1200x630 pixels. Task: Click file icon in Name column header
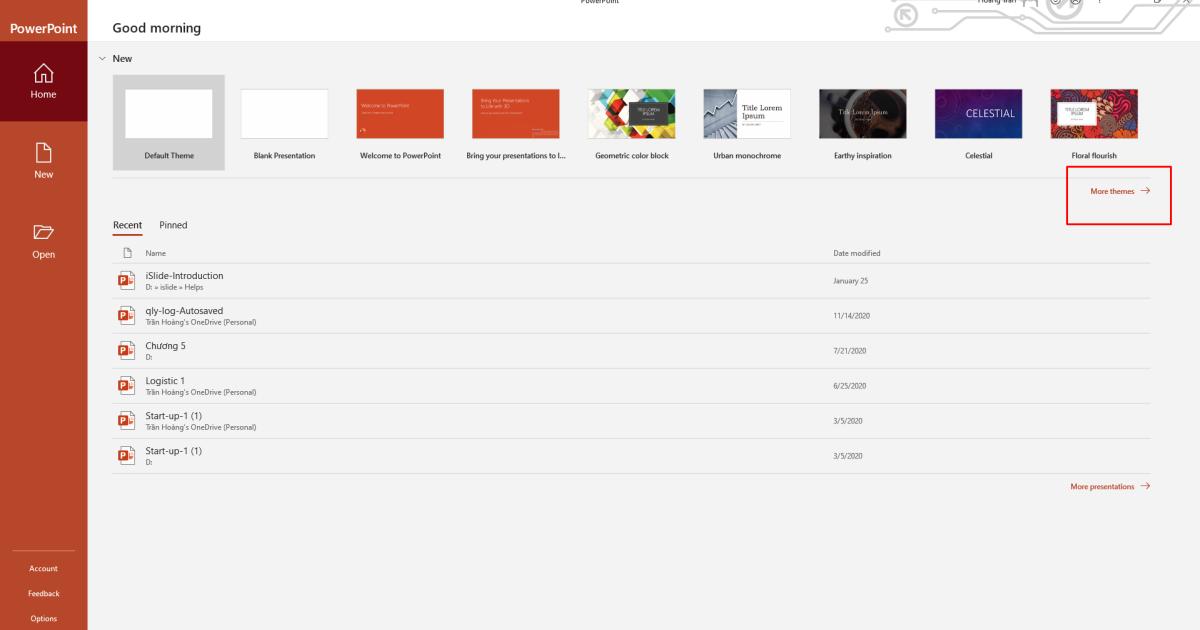[x=126, y=253]
